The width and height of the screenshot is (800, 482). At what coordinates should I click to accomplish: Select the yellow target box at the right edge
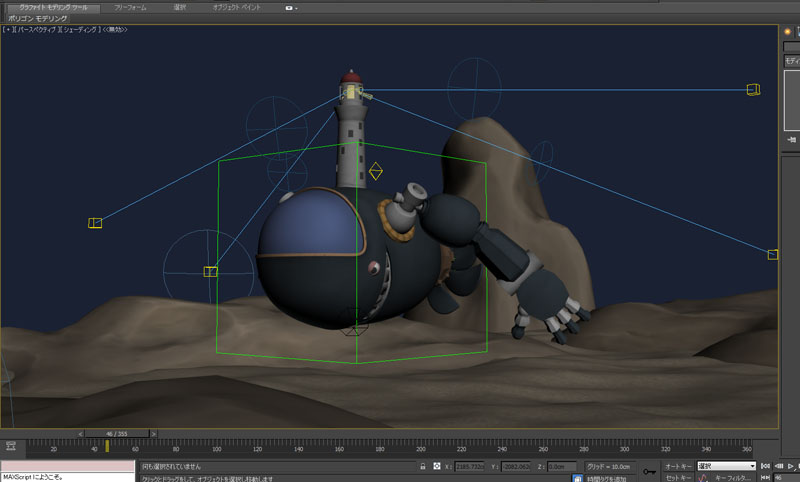point(773,254)
